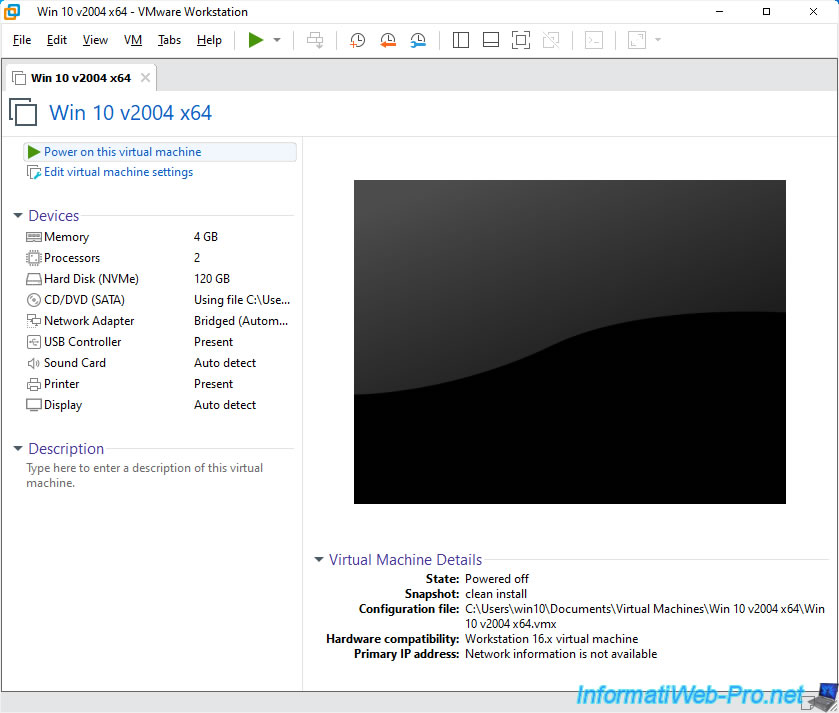Take a snapshot using the toolbar icon
839x713 pixels.
(357, 40)
